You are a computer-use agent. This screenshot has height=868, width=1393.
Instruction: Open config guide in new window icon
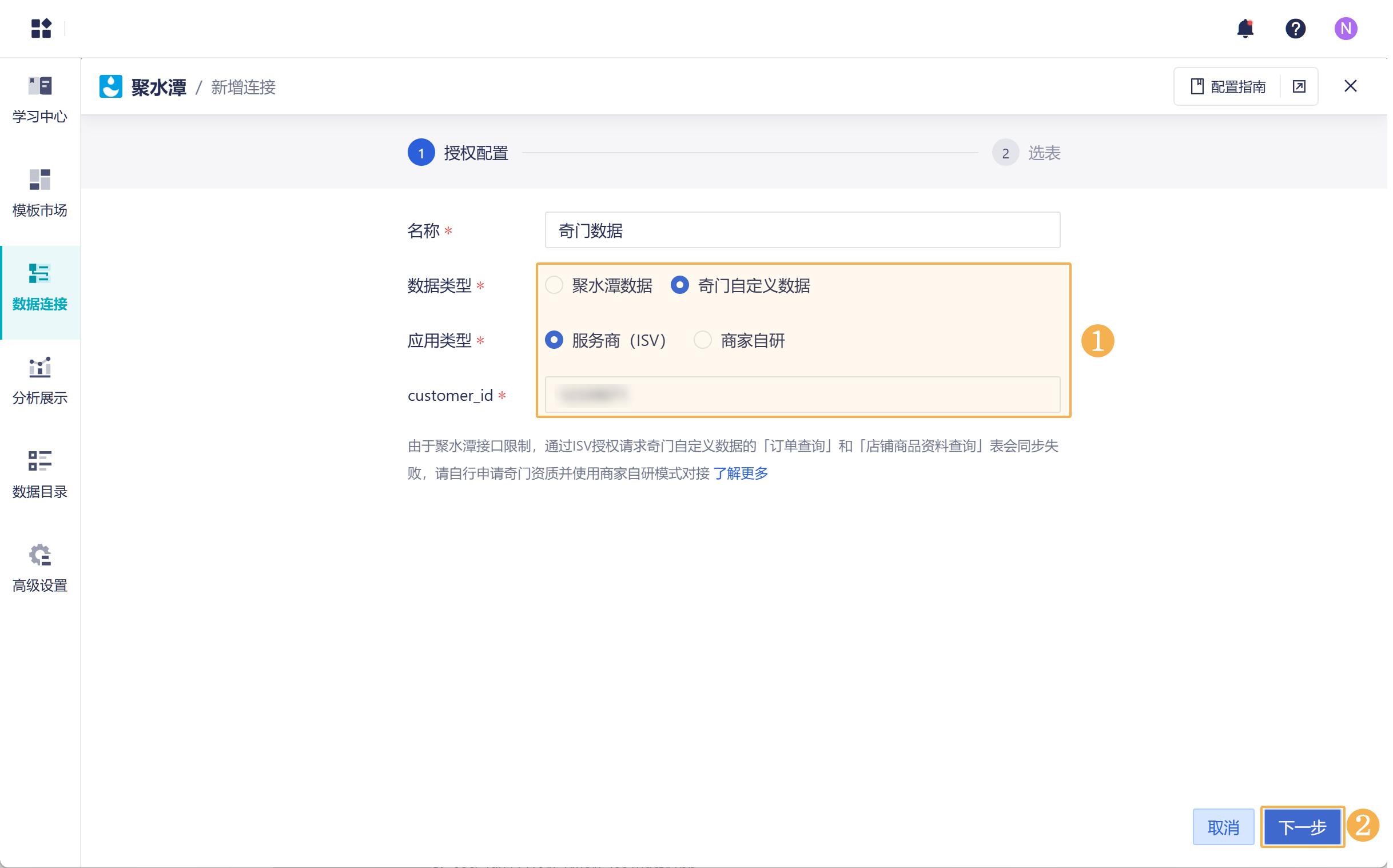pyautogui.click(x=1299, y=87)
